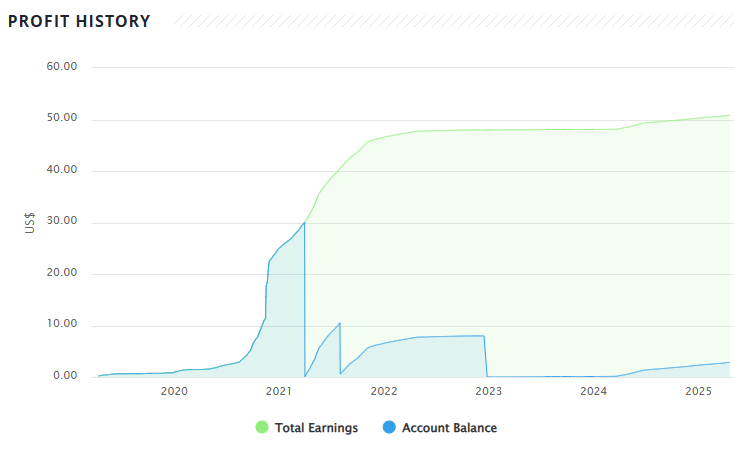Click the Account Balance peak near 30.00

click(304, 222)
